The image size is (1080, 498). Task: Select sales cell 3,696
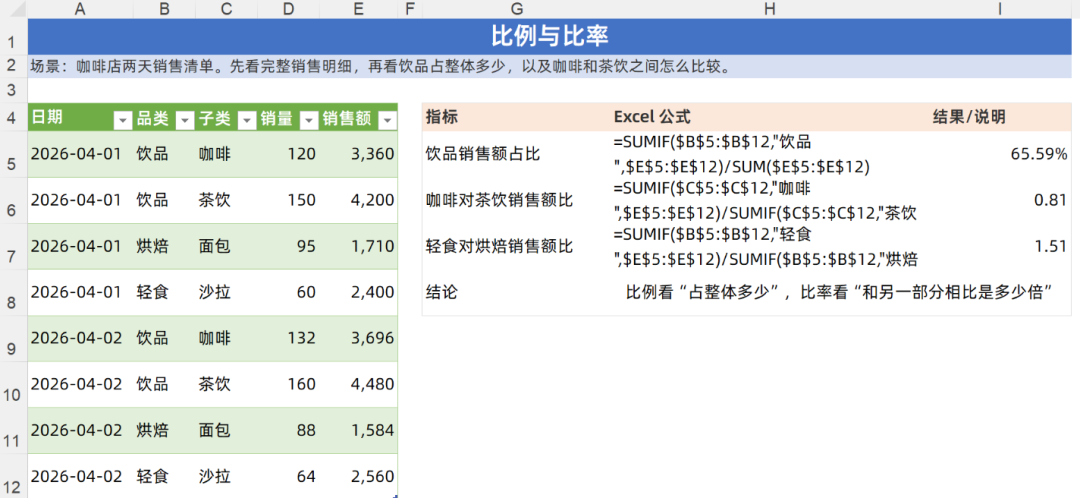click(359, 338)
